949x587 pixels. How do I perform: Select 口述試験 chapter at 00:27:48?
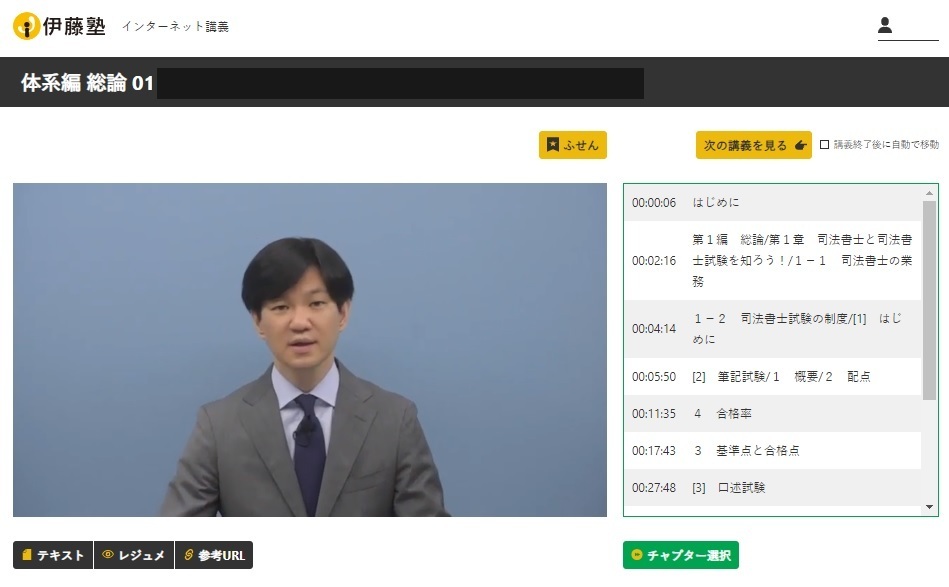[x=772, y=488]
